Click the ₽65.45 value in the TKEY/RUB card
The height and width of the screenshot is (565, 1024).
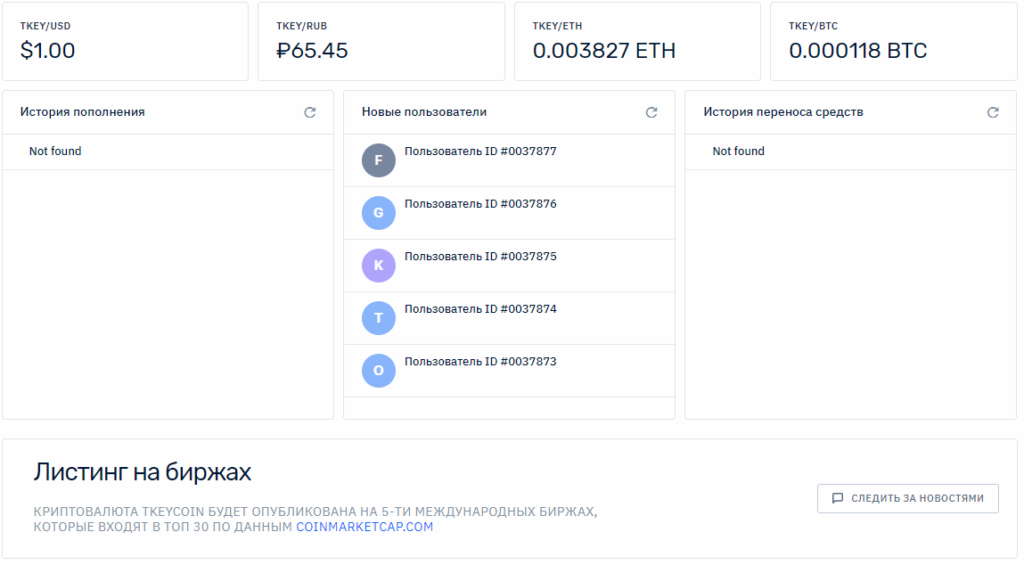[312, 50]
